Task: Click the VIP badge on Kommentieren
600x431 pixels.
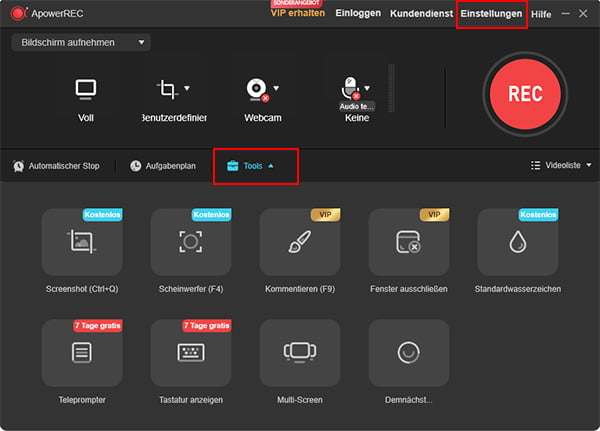Action: click(325, 214)
